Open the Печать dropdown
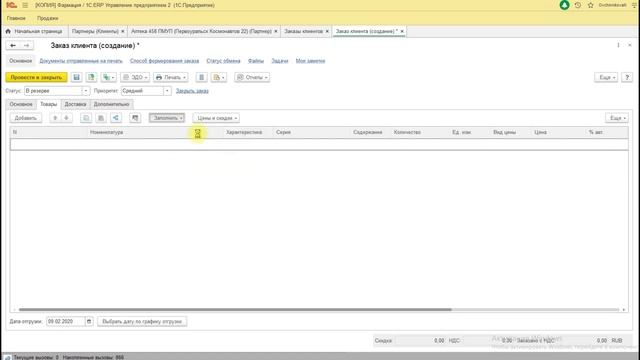The image size is (640, 360). [171, 77]
